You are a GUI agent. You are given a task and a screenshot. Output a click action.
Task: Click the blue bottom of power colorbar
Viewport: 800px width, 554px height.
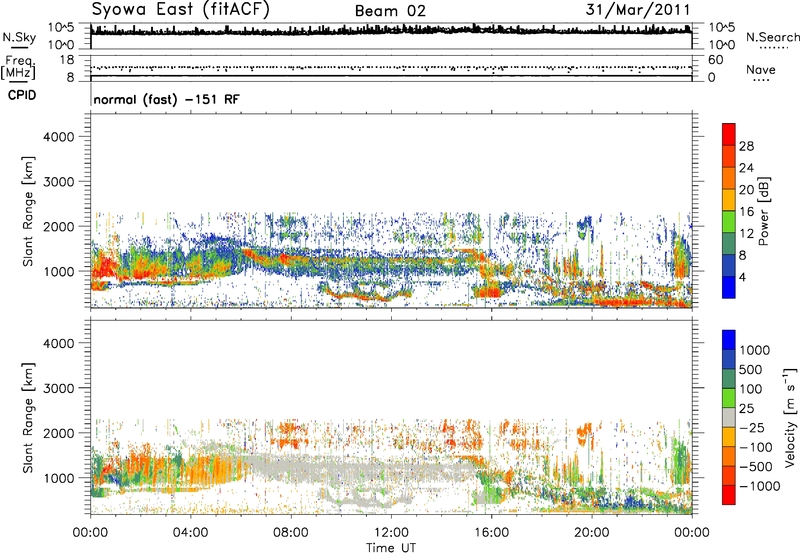pyautogui.click(x=729, y=287)
